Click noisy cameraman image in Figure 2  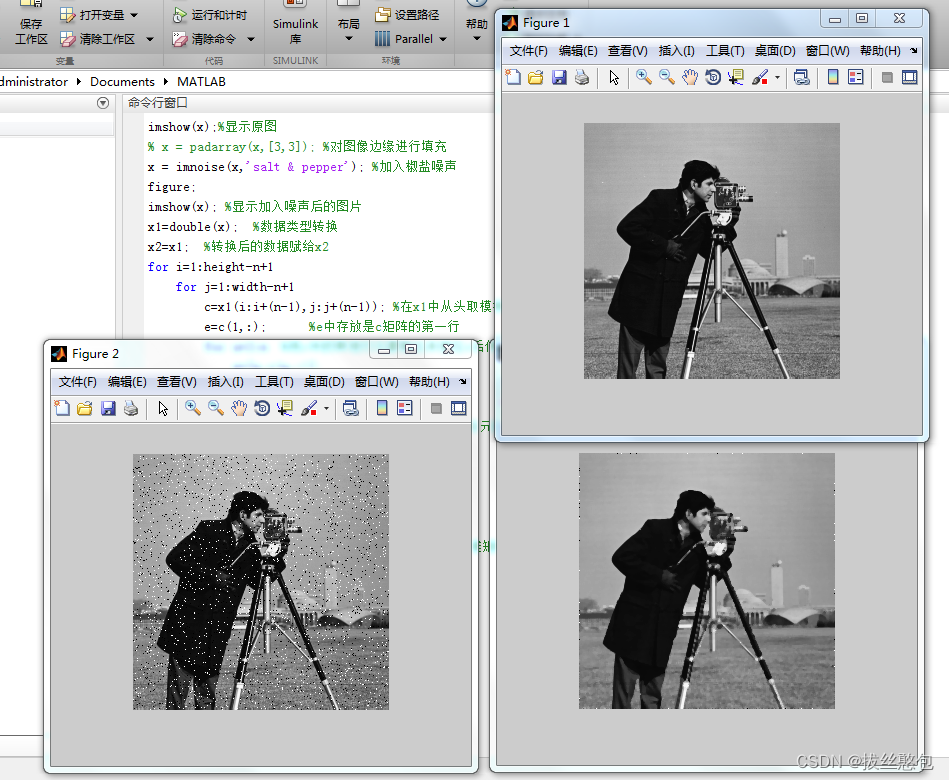(261, 582)
